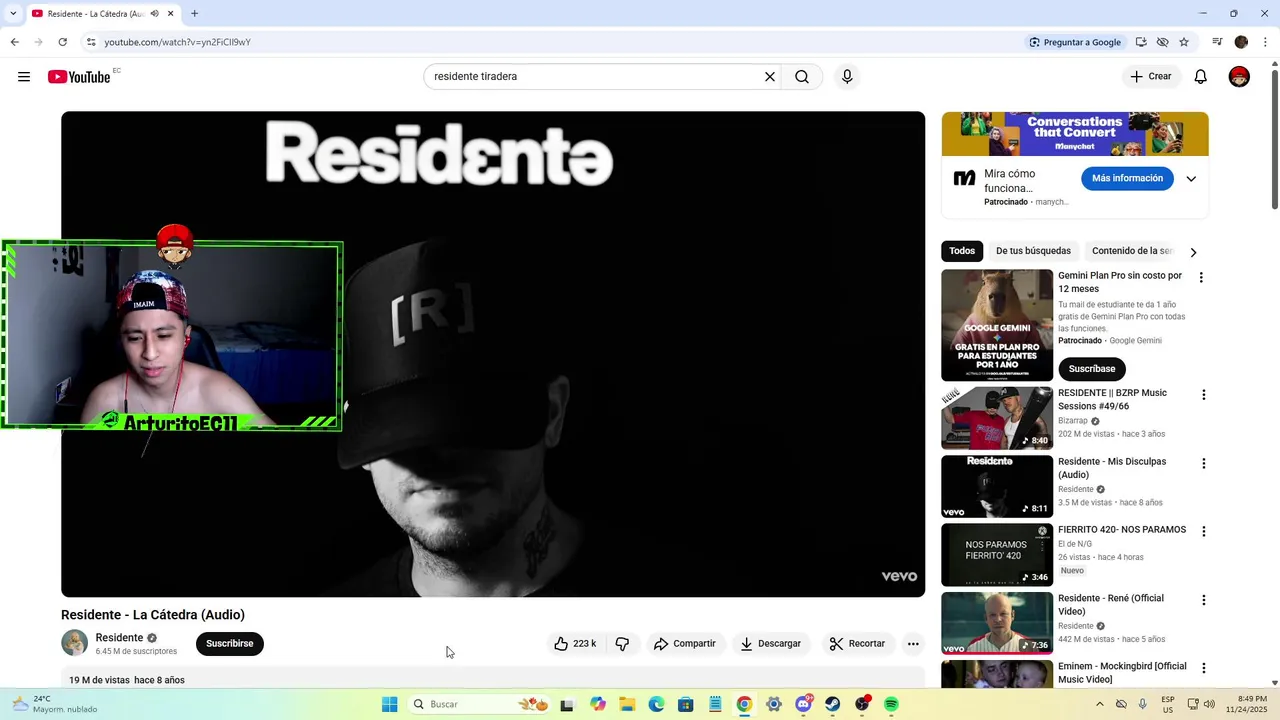Select the Todos filter chip
The image size is (1280, 720).
tap(962, 251)
